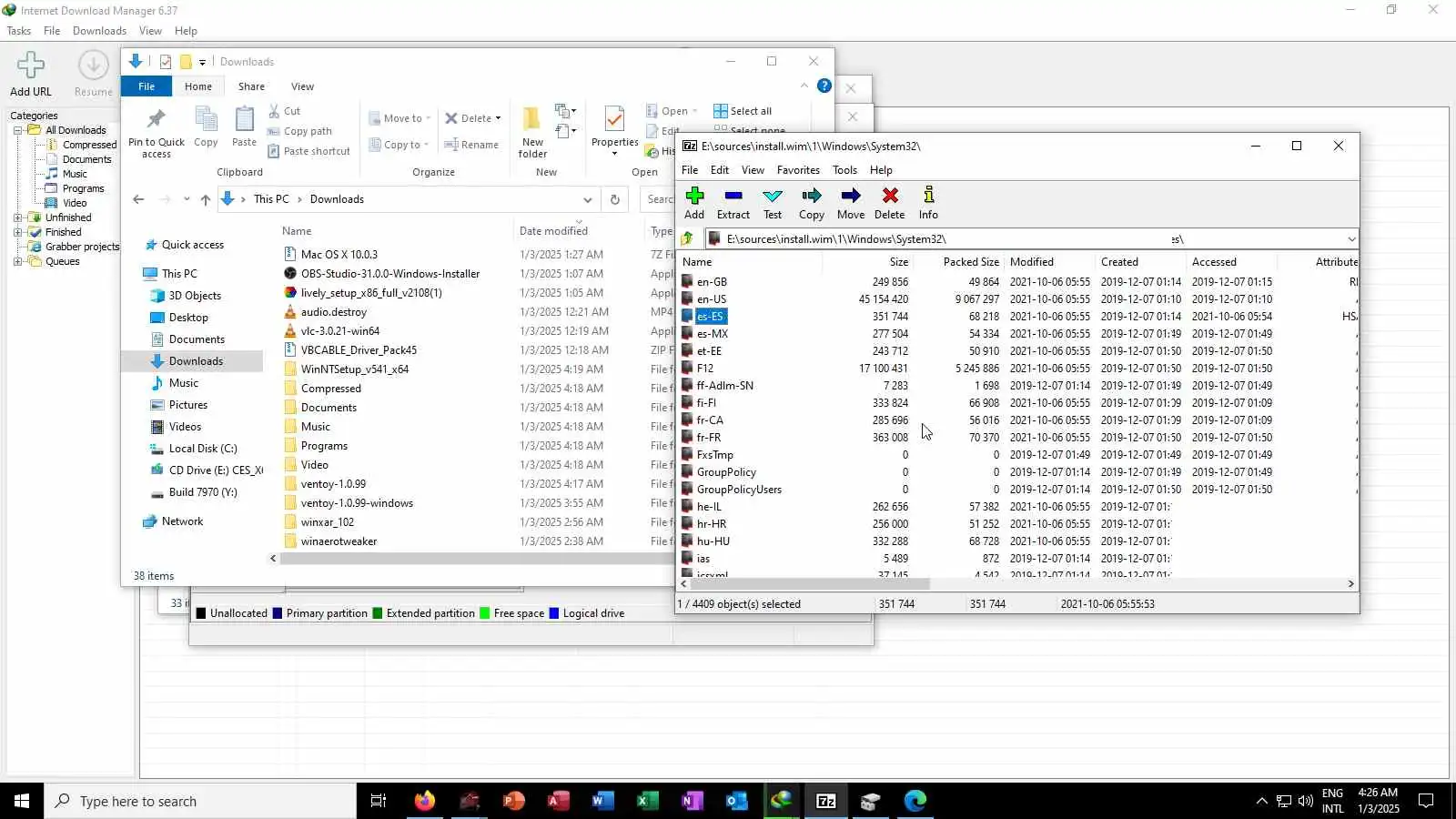Switch to Explorer's View ribbon tab

[302, 86]
